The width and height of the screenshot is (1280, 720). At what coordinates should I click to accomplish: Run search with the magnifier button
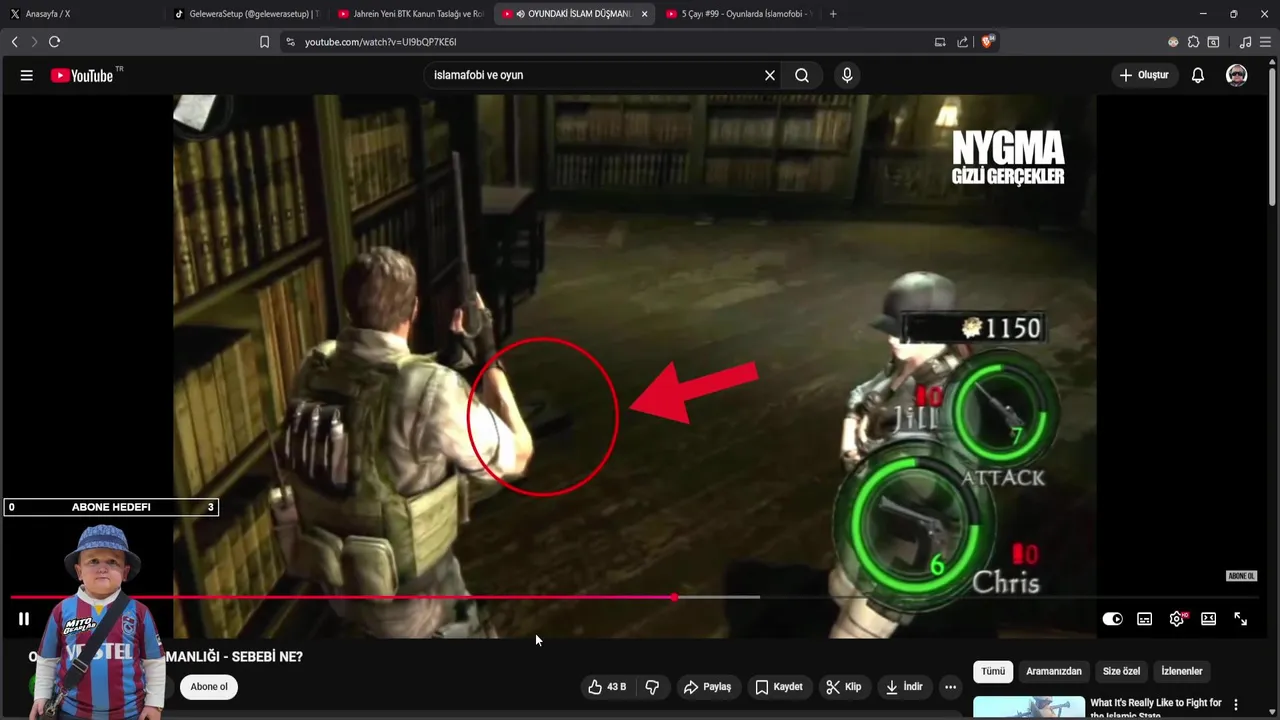pyautogui.click(x=802, y=75)
